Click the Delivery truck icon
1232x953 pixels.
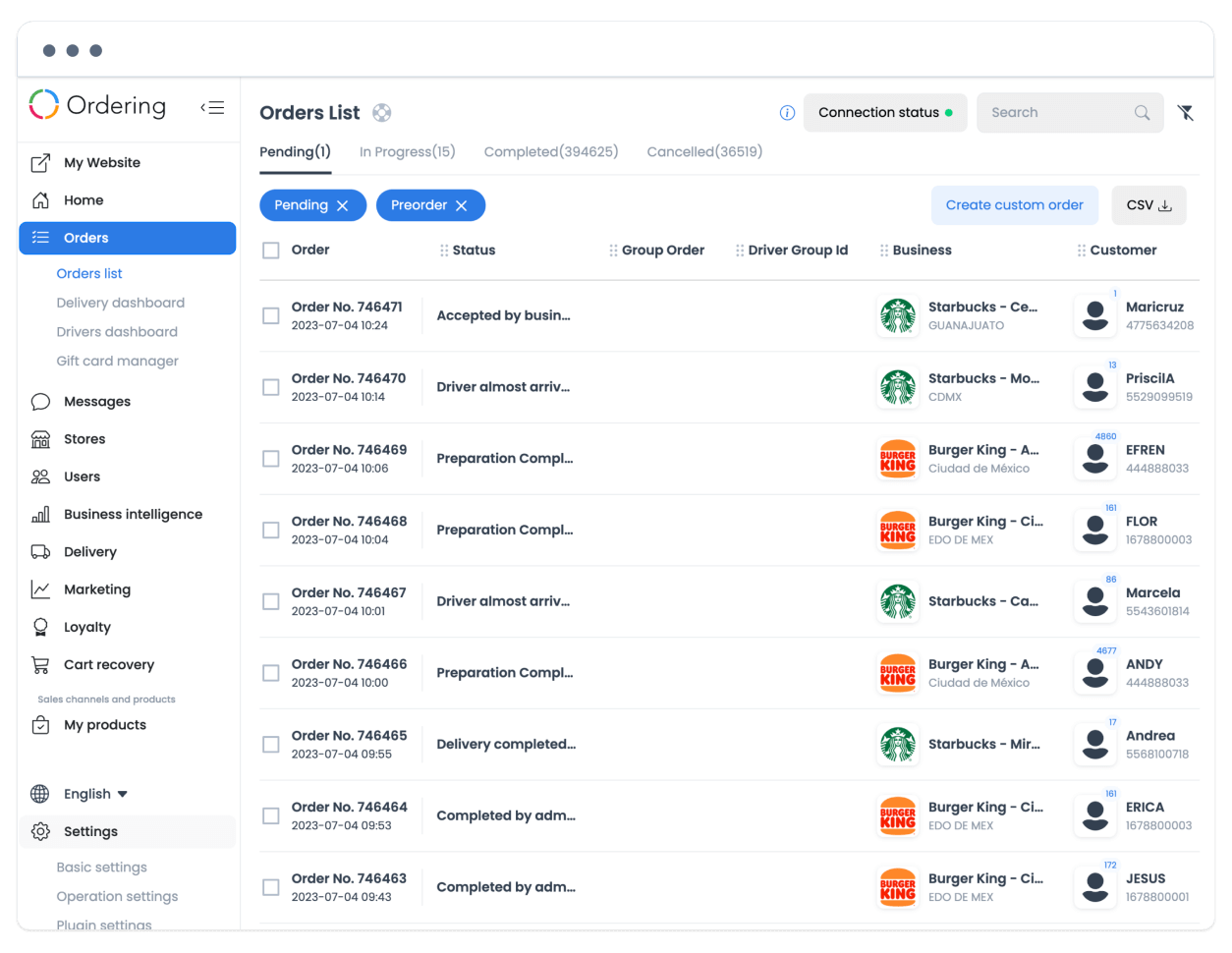click(40, 552)
